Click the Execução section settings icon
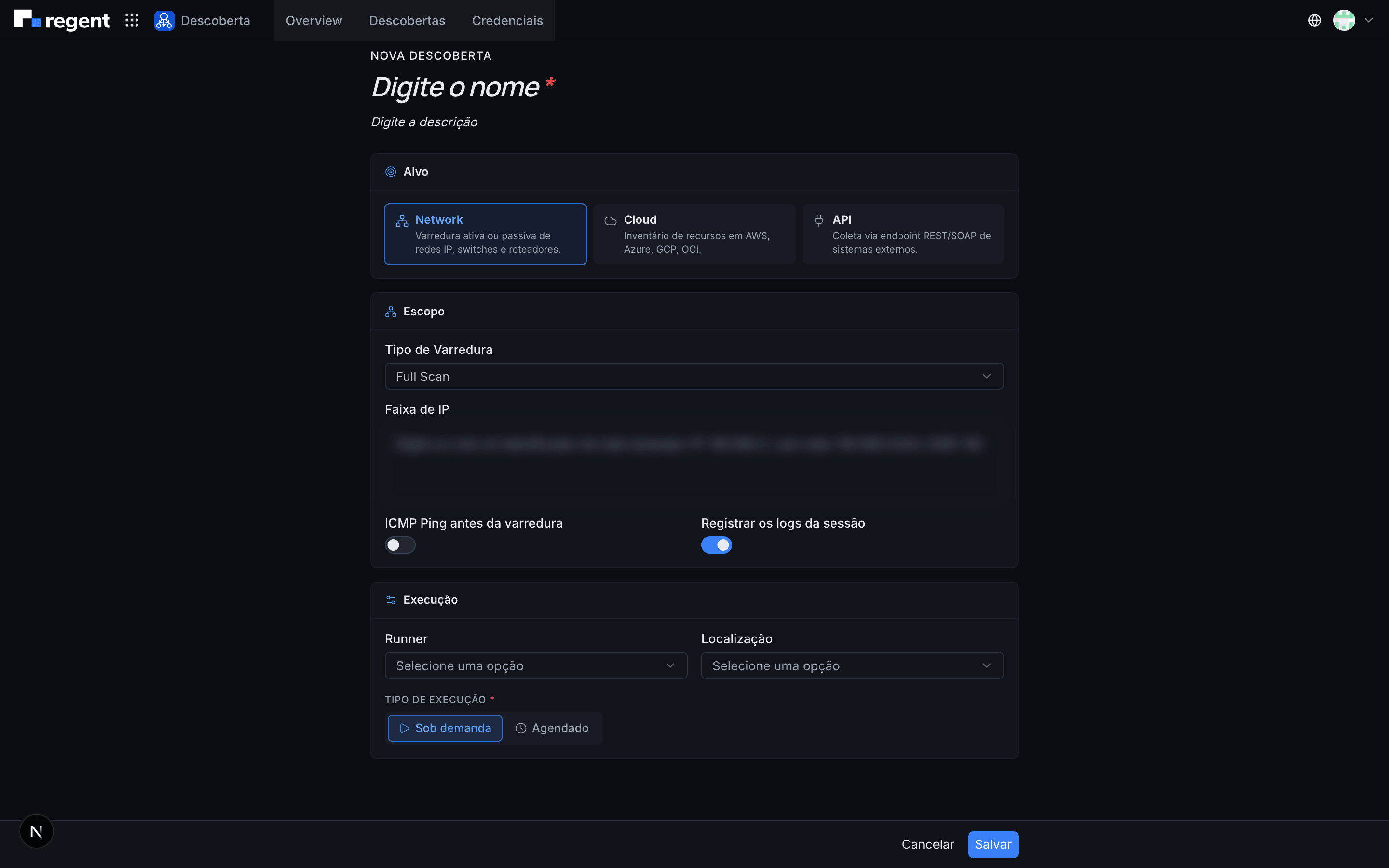Viewport: 1389px width, 868px height. coord(391,600)
